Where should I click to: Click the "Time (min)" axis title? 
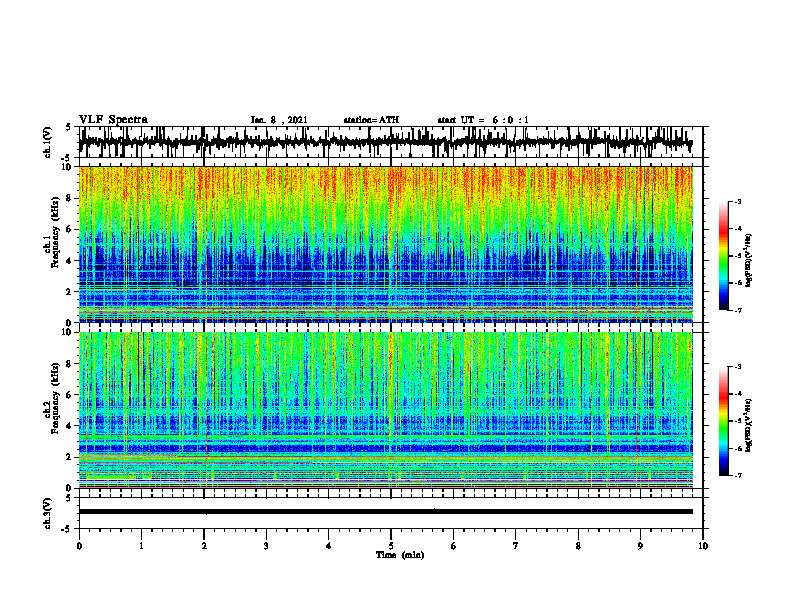(400, 555)
